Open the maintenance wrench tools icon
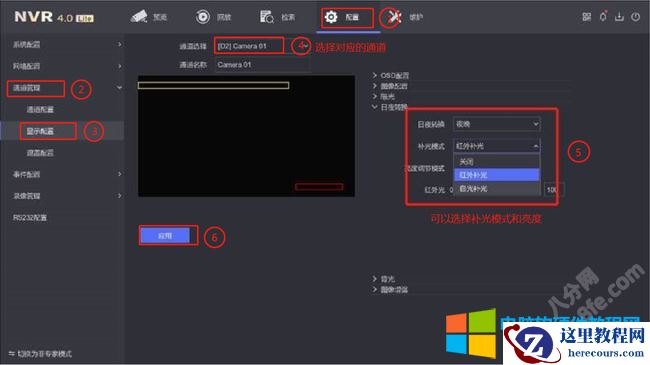The image size is (650, 365). click(x=394, y=17)
